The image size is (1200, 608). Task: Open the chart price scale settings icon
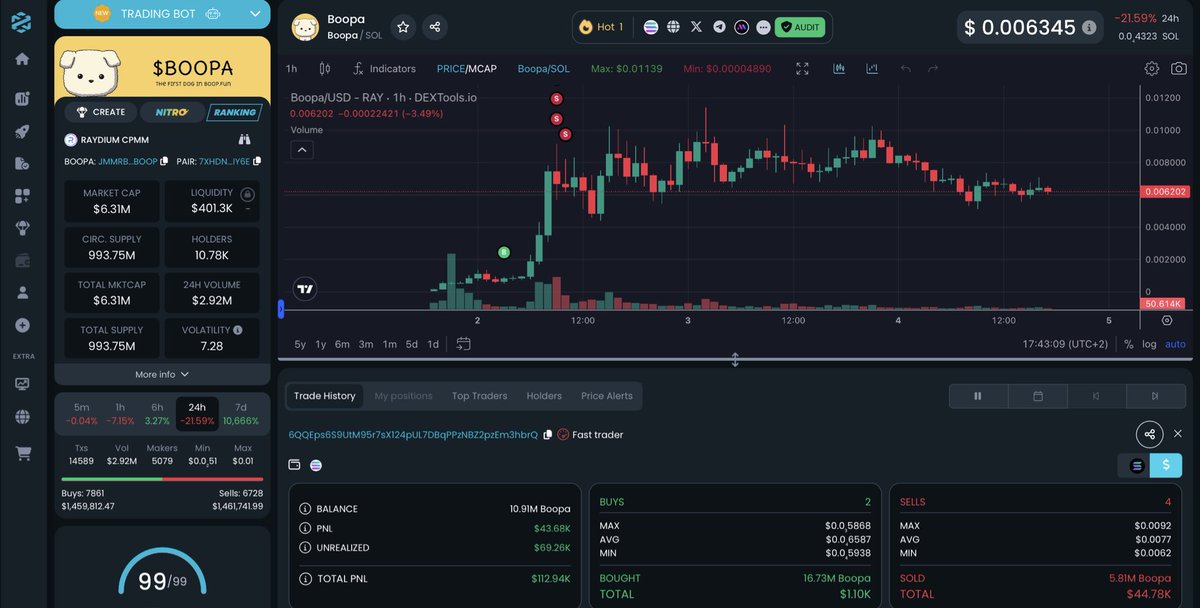[x=1166, y=320]
